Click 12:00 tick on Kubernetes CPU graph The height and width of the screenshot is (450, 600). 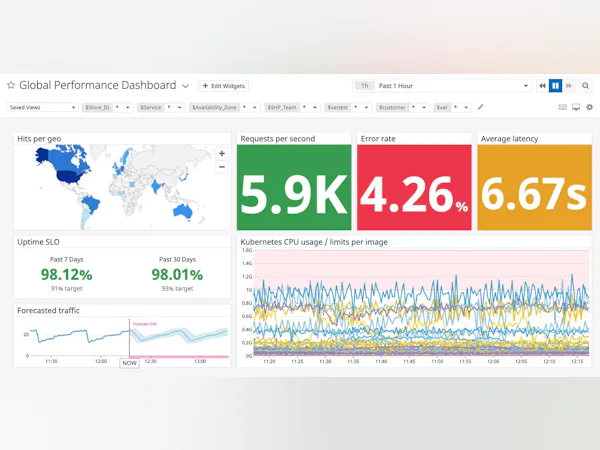[493, 361]
